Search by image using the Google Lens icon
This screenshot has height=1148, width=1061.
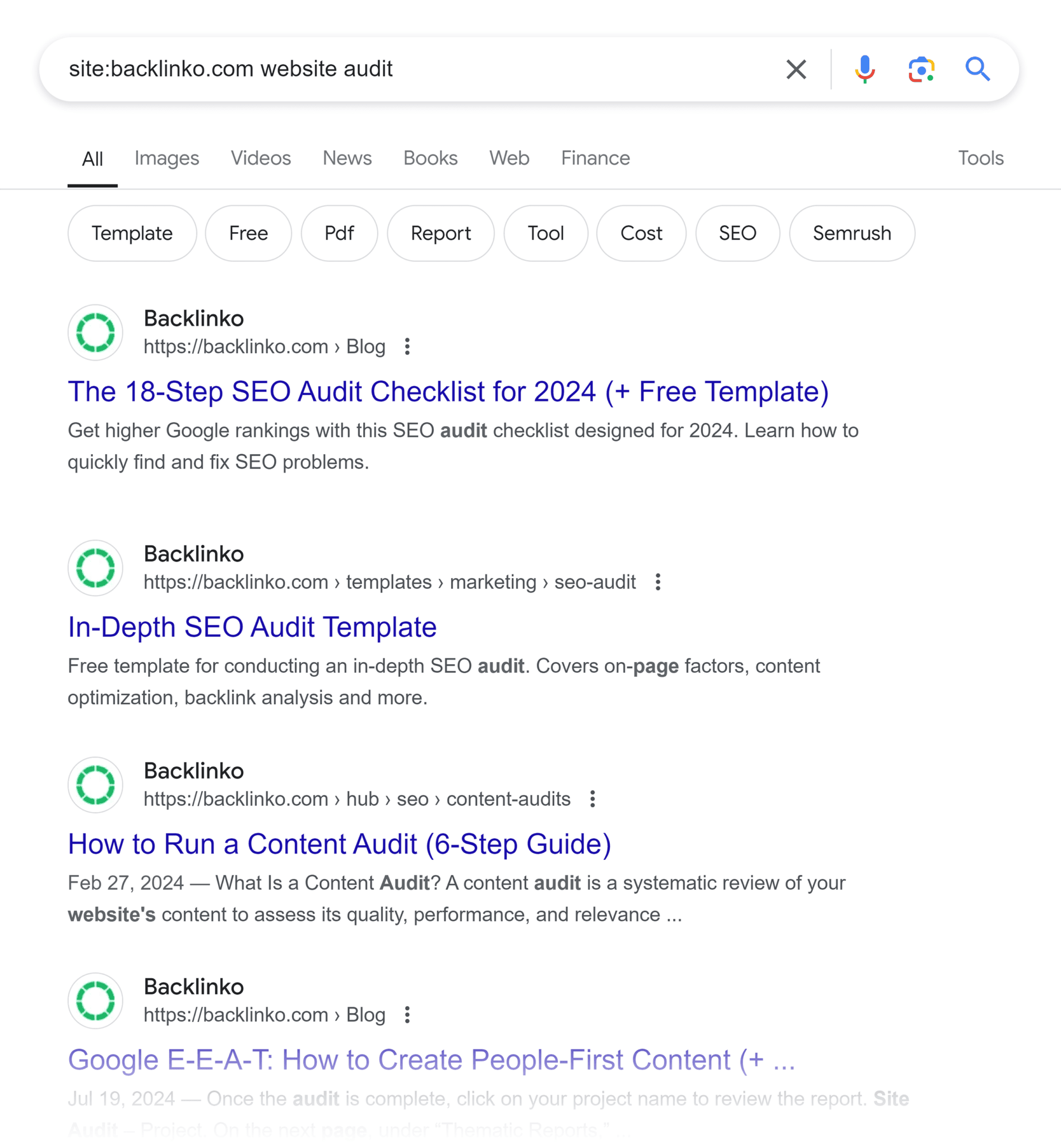[x=921, y=70]
